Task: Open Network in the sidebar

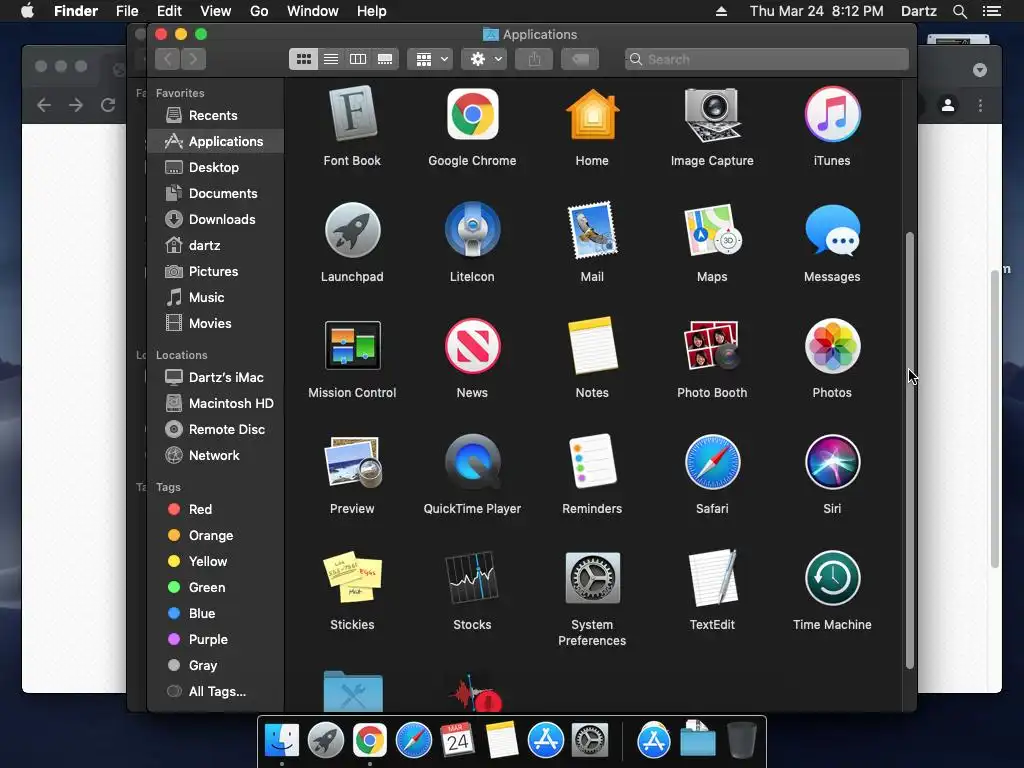Action: tap(215, 456)
